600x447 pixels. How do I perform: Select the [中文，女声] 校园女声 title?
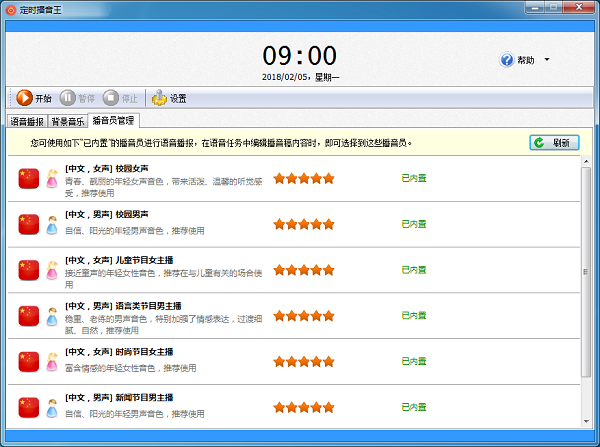point(106,168)
